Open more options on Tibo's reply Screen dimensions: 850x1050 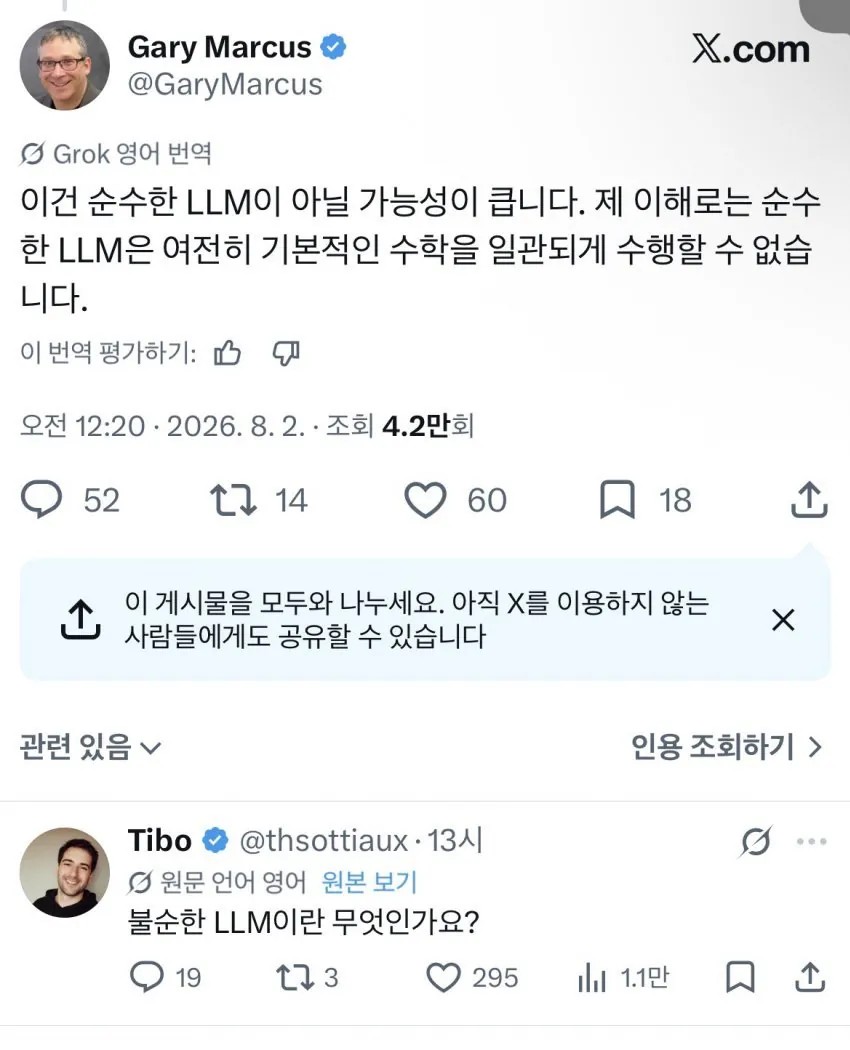tap(811, 841)
